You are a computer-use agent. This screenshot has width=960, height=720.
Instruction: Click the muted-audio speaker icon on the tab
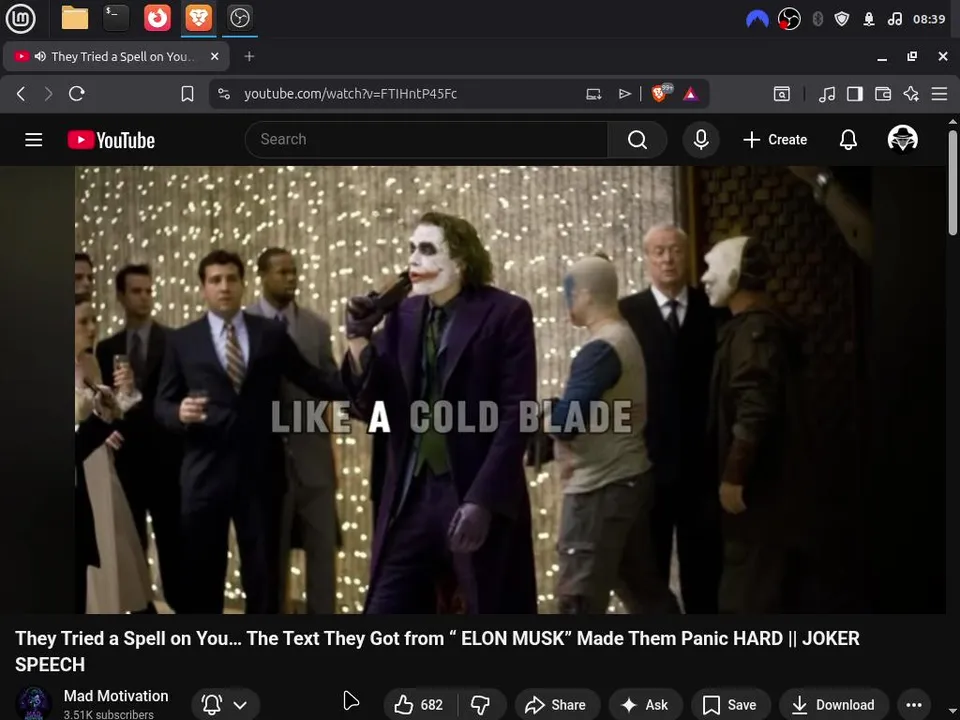coord(40,56)
